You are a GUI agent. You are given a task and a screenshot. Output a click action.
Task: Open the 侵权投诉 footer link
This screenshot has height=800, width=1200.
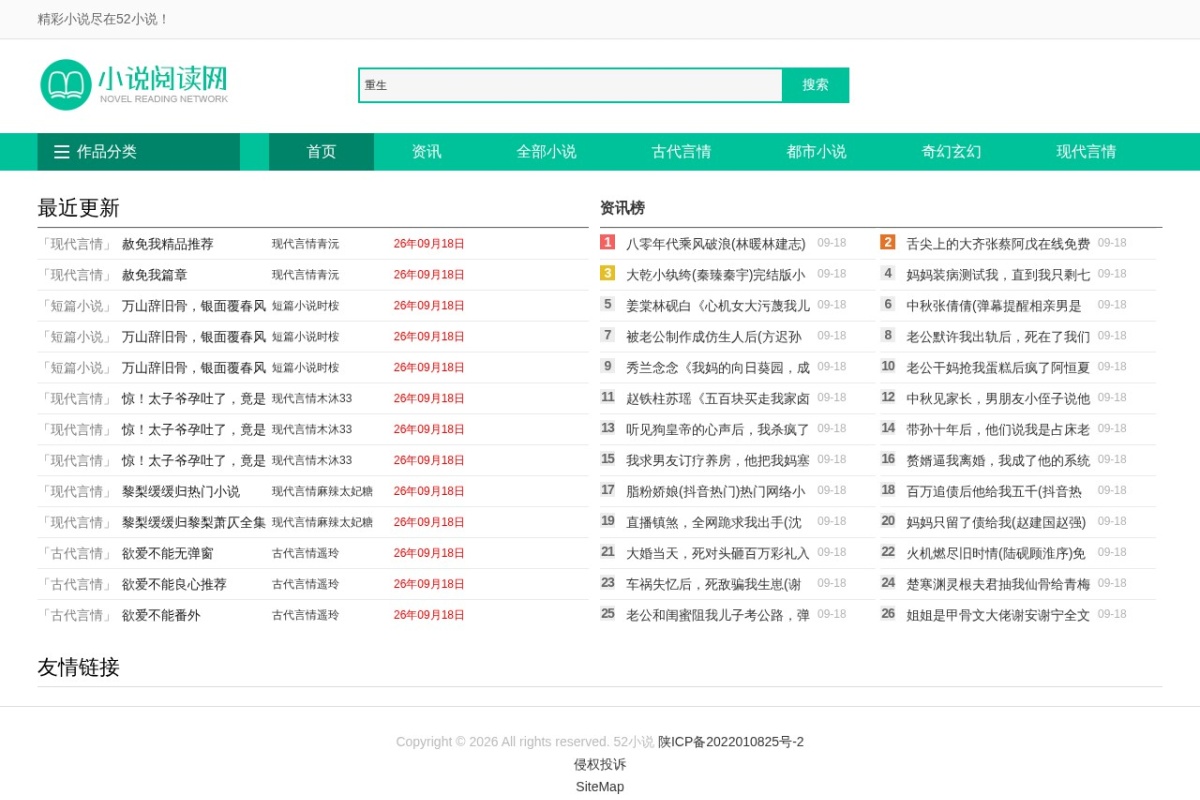pyautogui.click(x=600, y=764)
